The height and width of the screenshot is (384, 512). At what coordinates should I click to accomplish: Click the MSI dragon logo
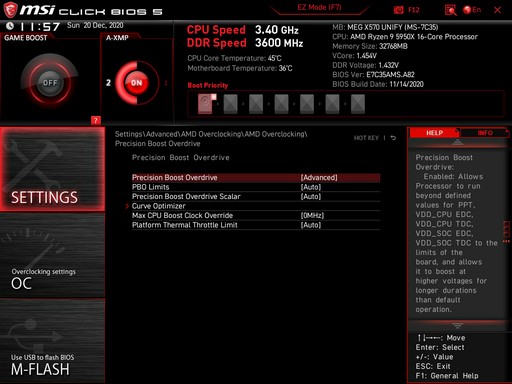(x=10, y=10)
